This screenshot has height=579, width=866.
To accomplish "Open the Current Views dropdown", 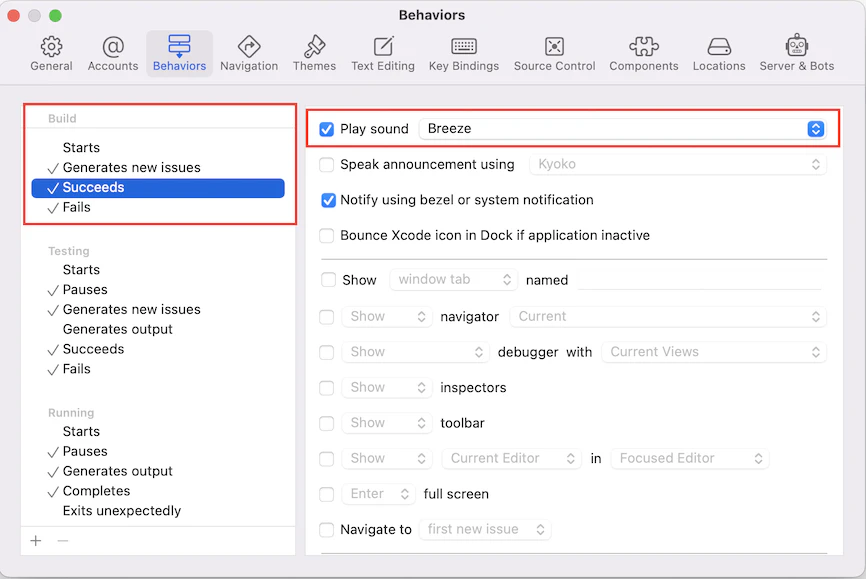I will [714, 352].
